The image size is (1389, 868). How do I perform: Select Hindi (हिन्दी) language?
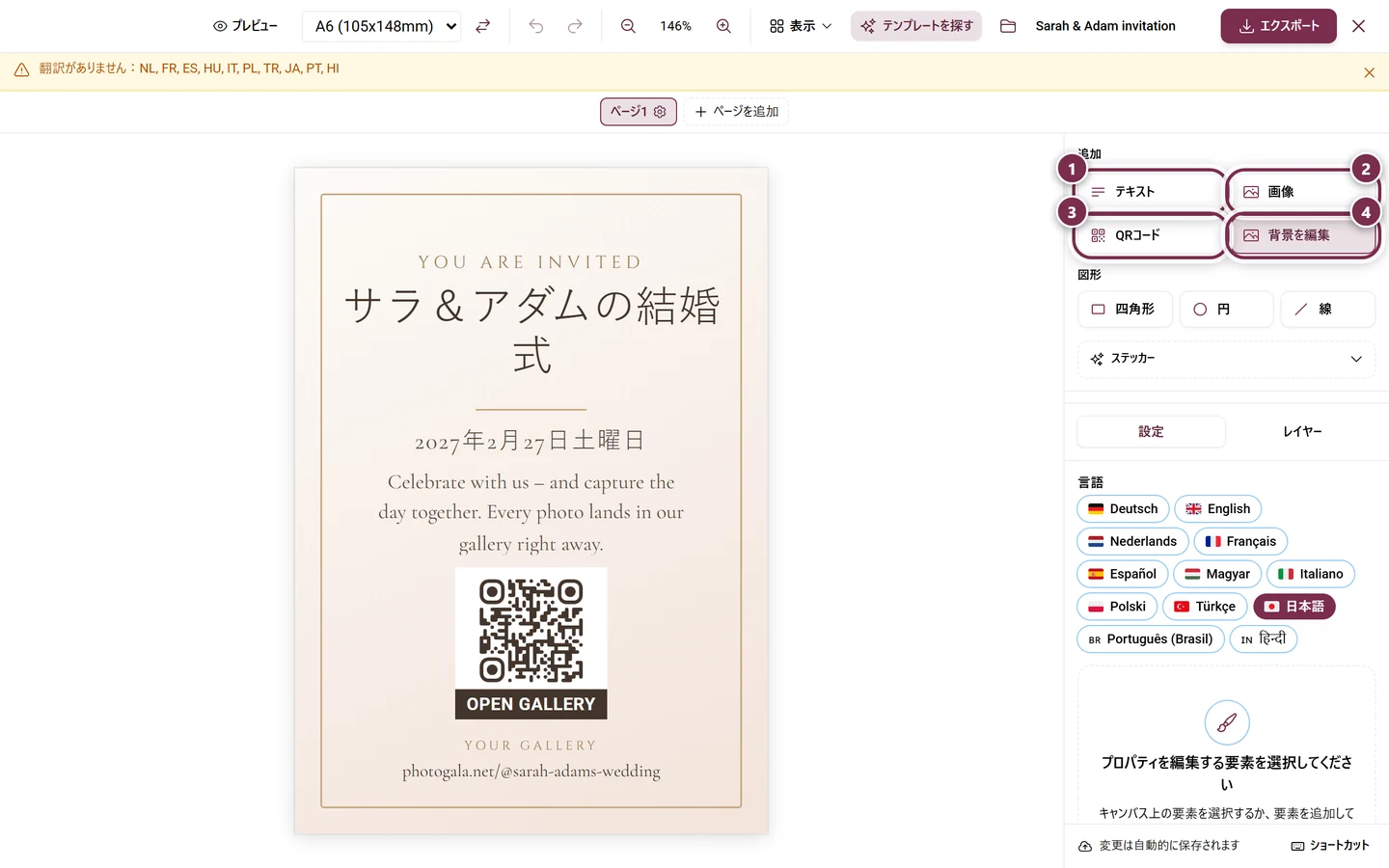1264,639
